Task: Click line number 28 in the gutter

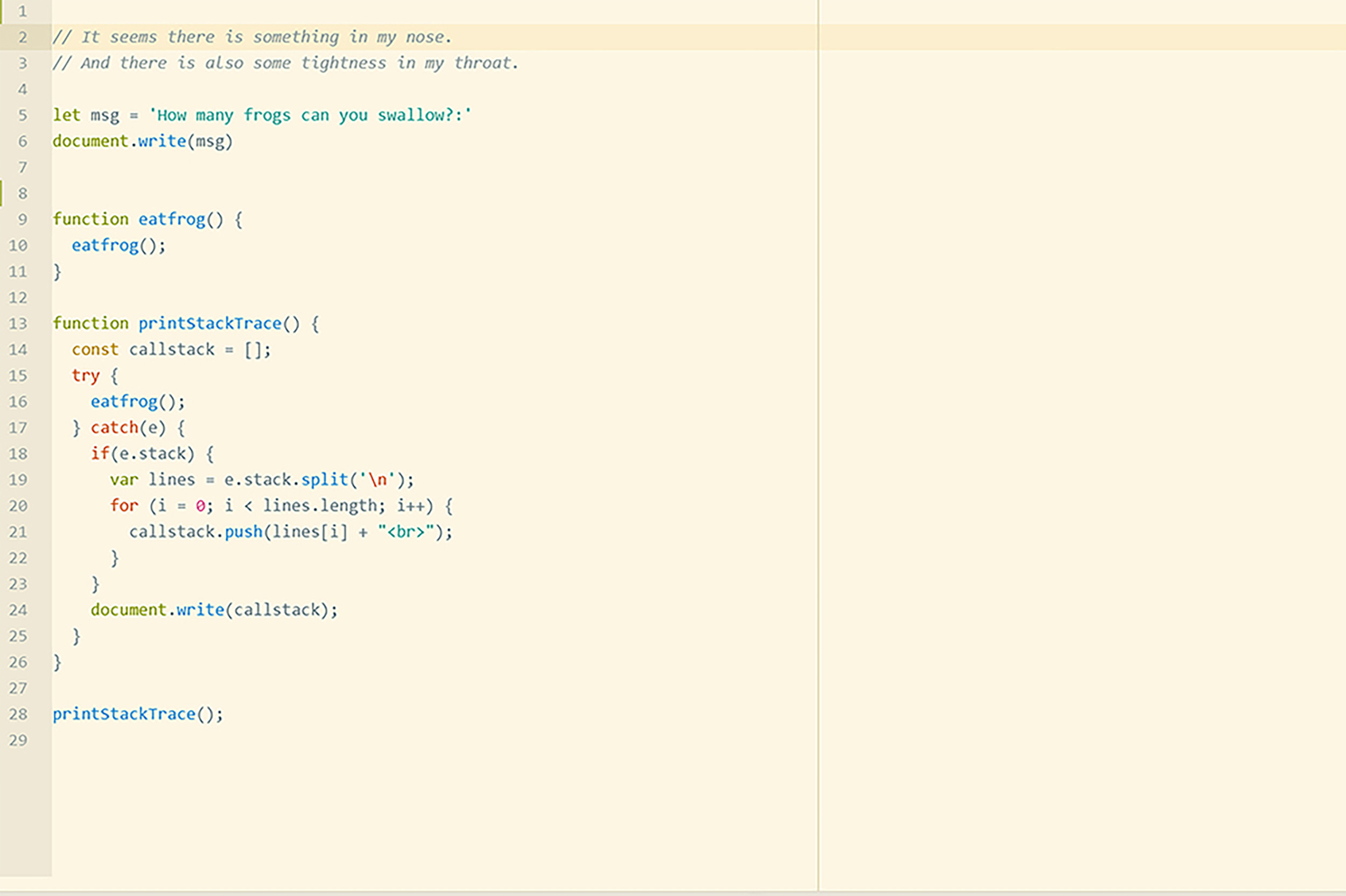Action: click(x=18, y=714)
